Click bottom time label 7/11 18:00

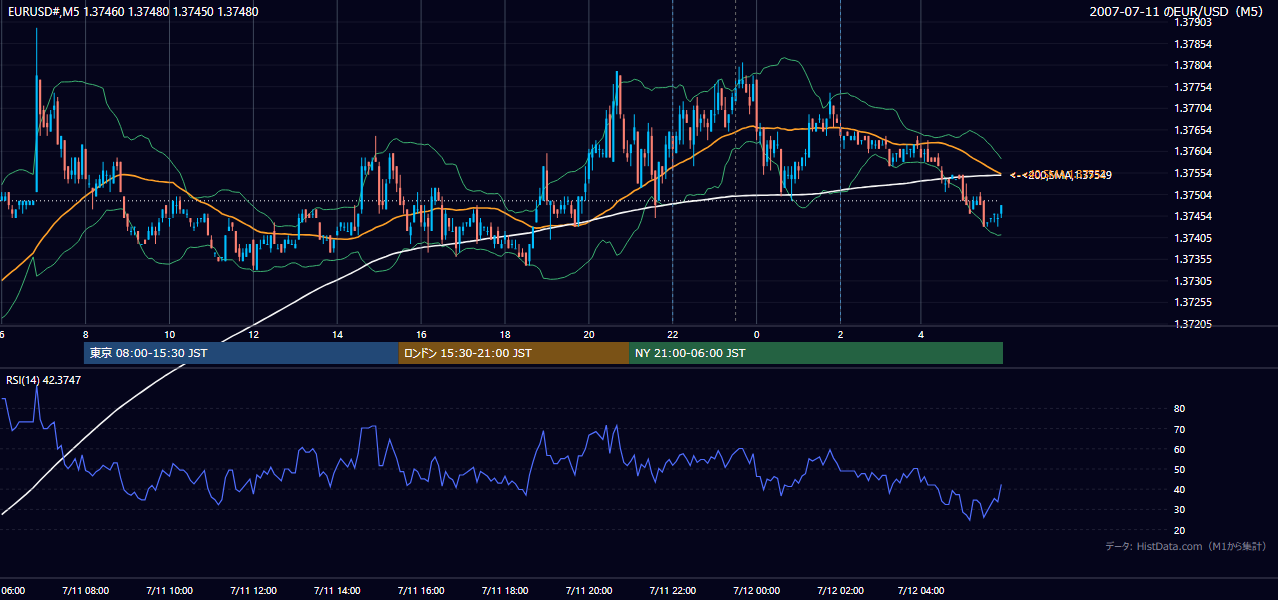point(505,591)
